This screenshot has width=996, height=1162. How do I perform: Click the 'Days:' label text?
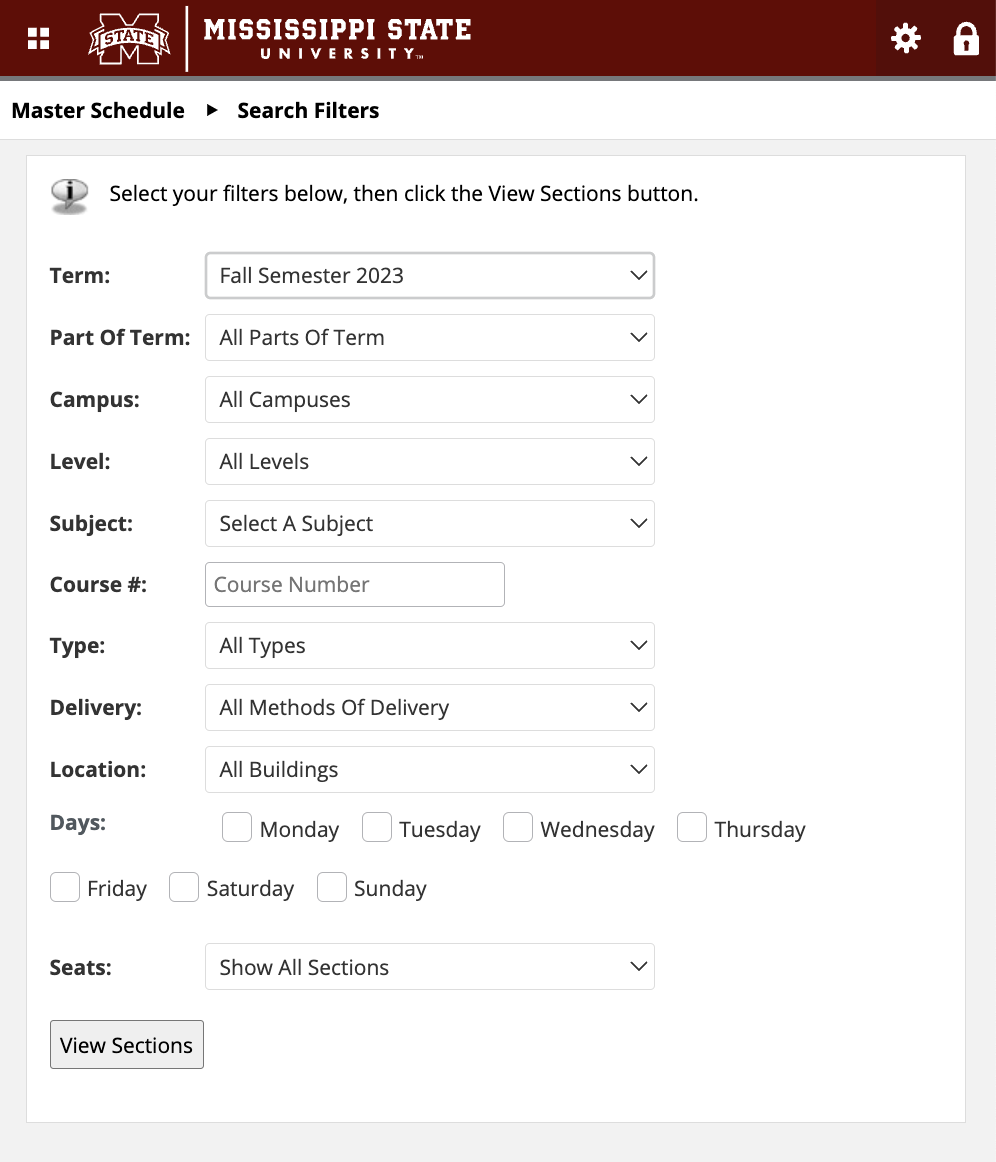point(78,823)
